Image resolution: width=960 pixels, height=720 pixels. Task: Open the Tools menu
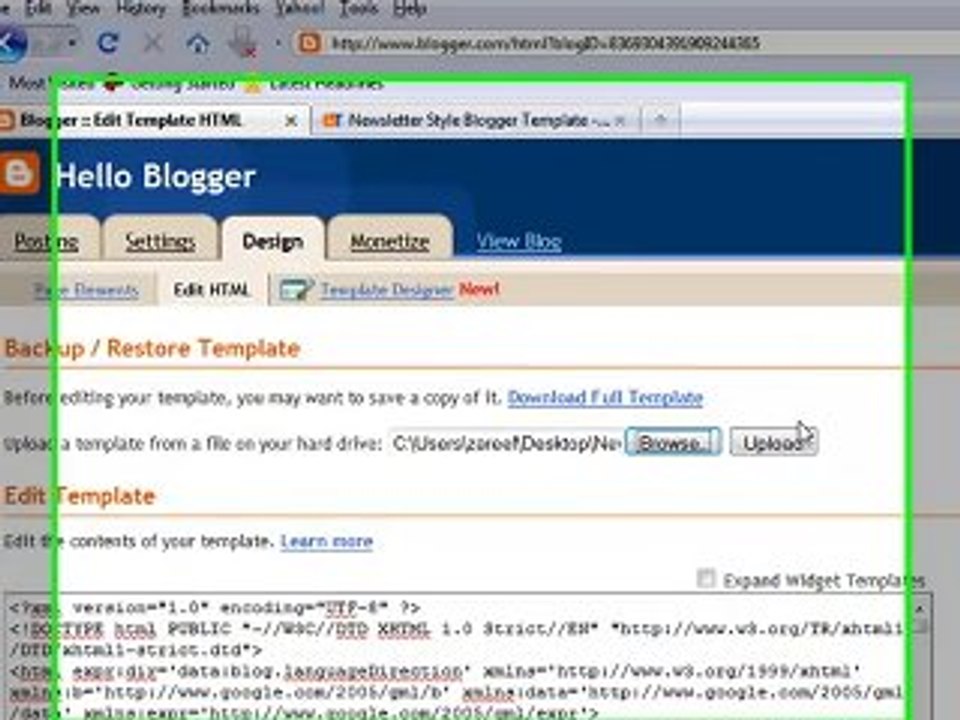[x=359, y=9]
